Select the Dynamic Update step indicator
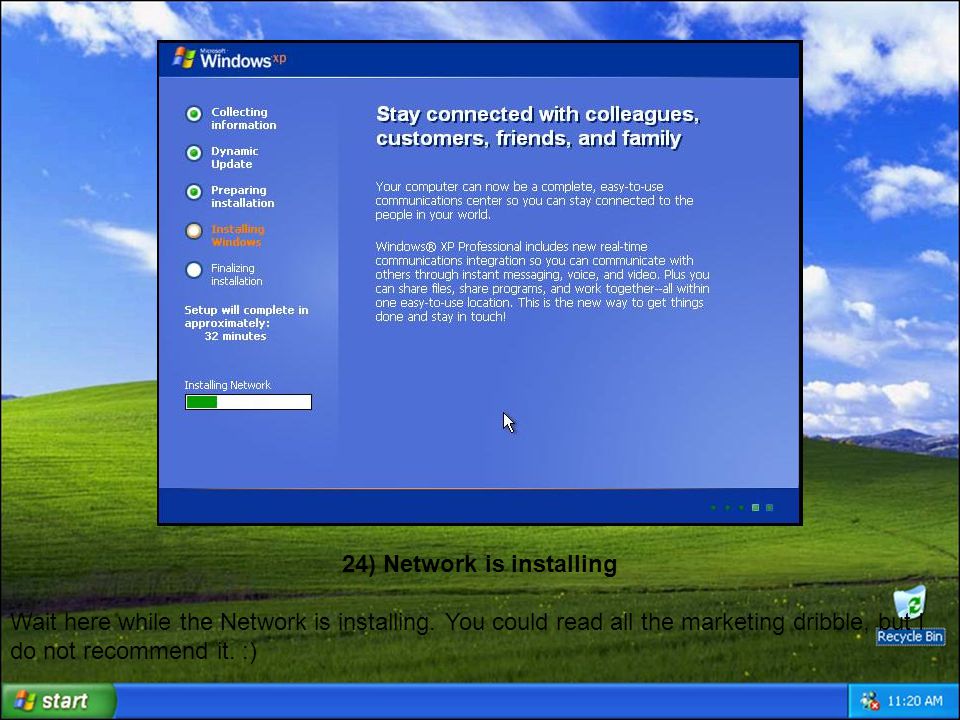Image resolution: width=960 pixels, height=720 pixels. (x=194, y=153)
